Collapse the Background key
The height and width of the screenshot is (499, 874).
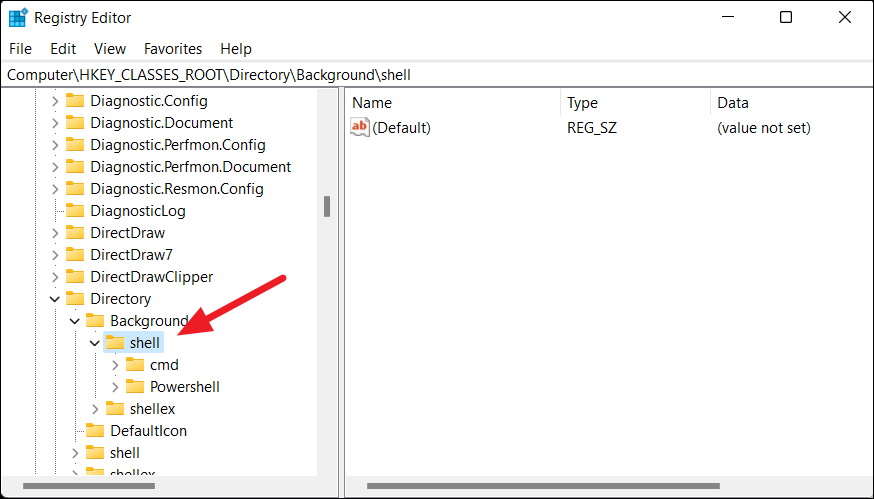(x=74, y=321)
